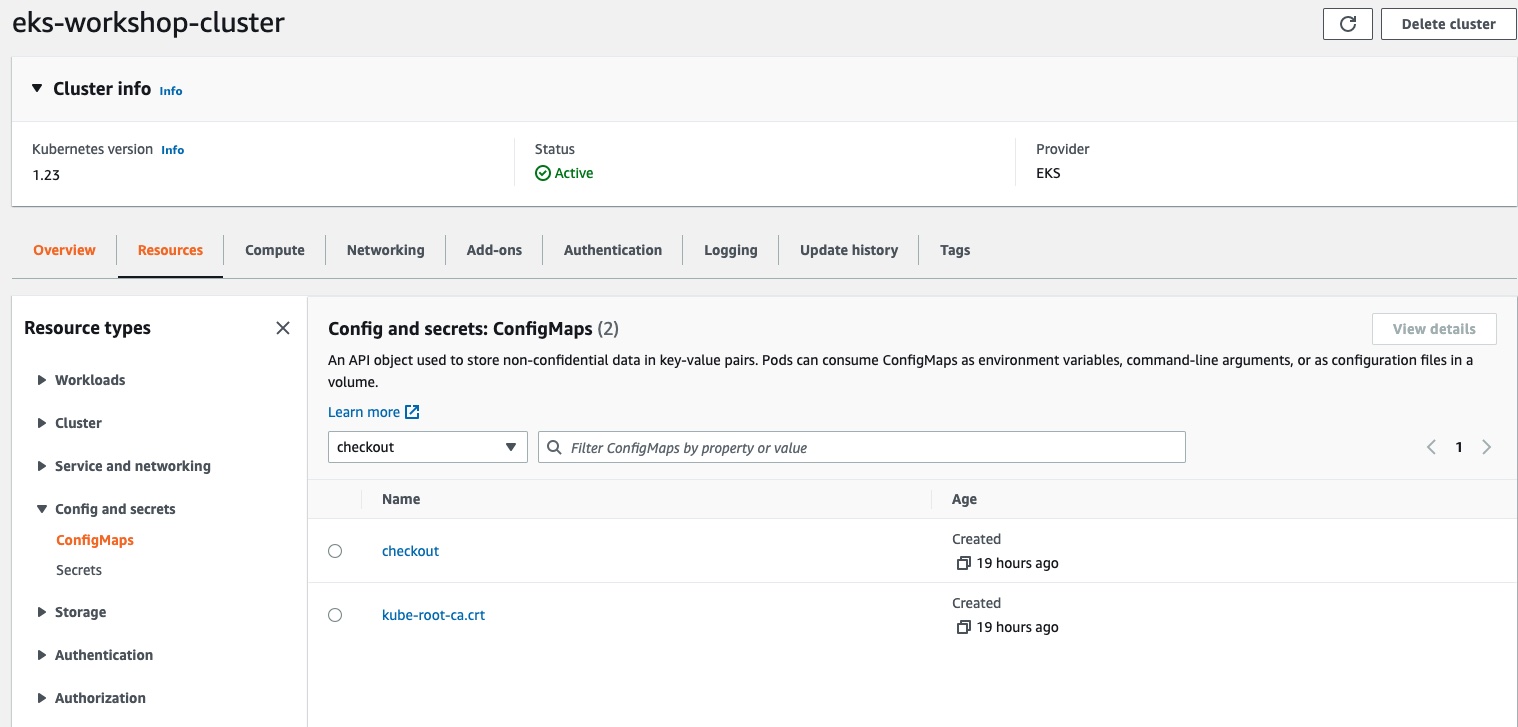
Task: Click the search magnifier icon in filter box
Action: pyautogui.click(x=554, y=448)
